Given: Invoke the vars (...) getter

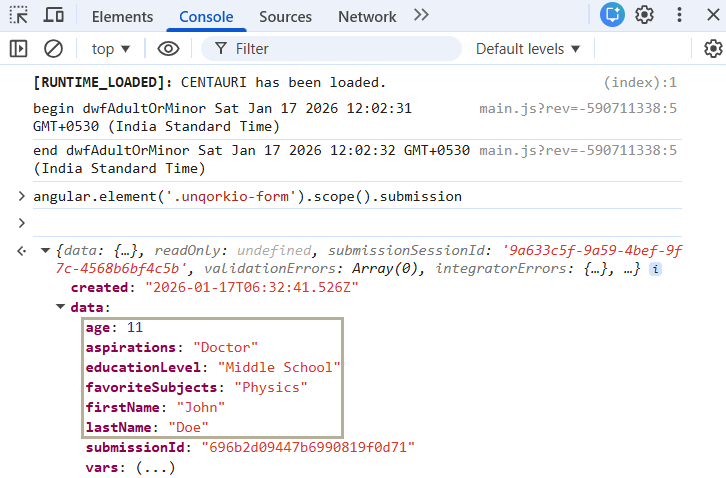Looking at the screenshot, I should click(x=156, y=467).
